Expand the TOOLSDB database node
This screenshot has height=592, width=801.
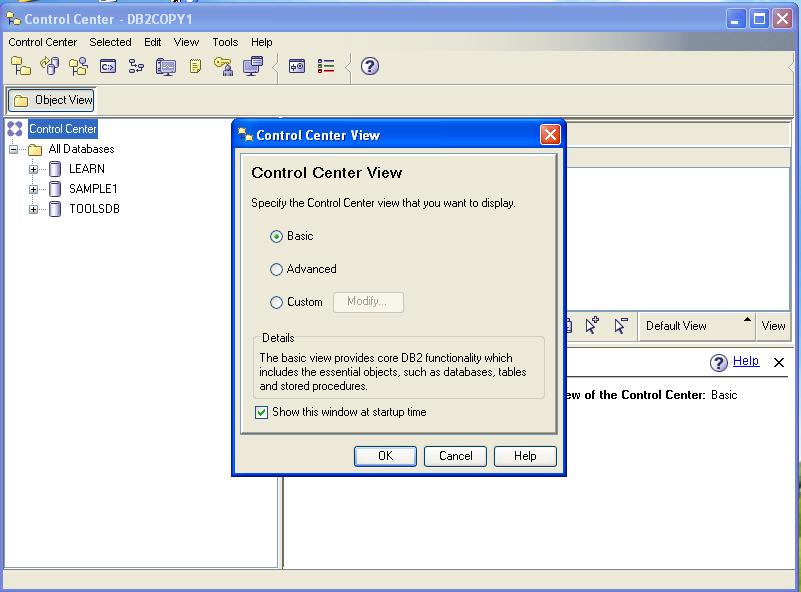33,209
